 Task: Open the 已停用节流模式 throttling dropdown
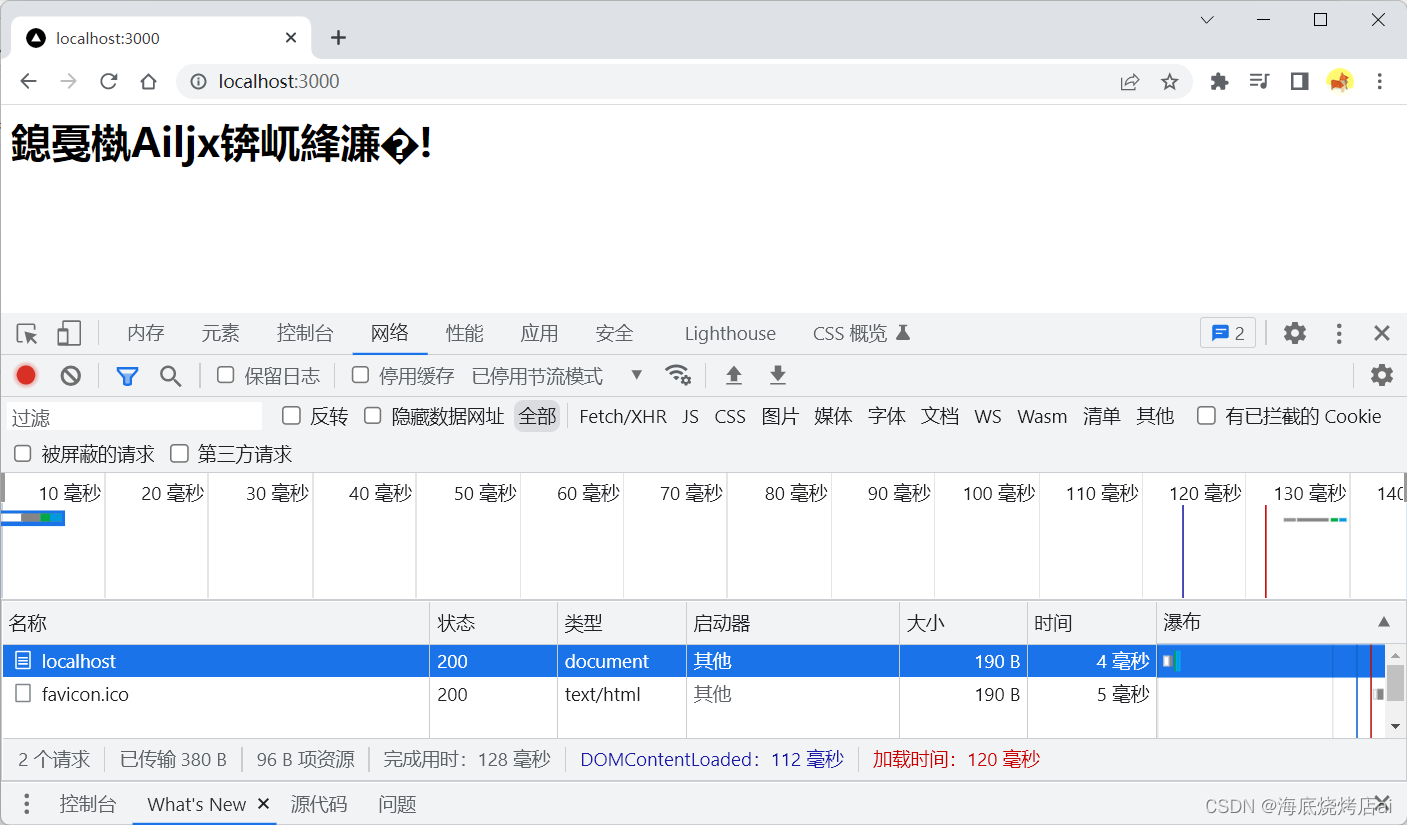click(x=556, y=376)
